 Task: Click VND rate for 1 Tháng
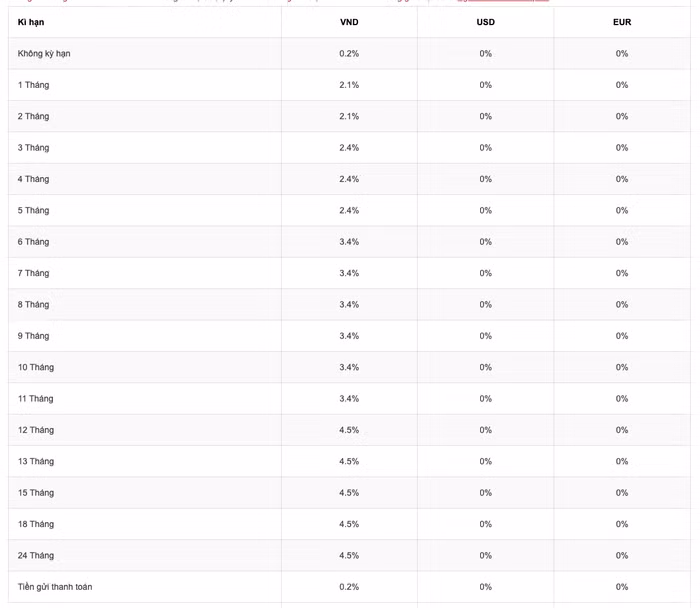tap(349, 85)
